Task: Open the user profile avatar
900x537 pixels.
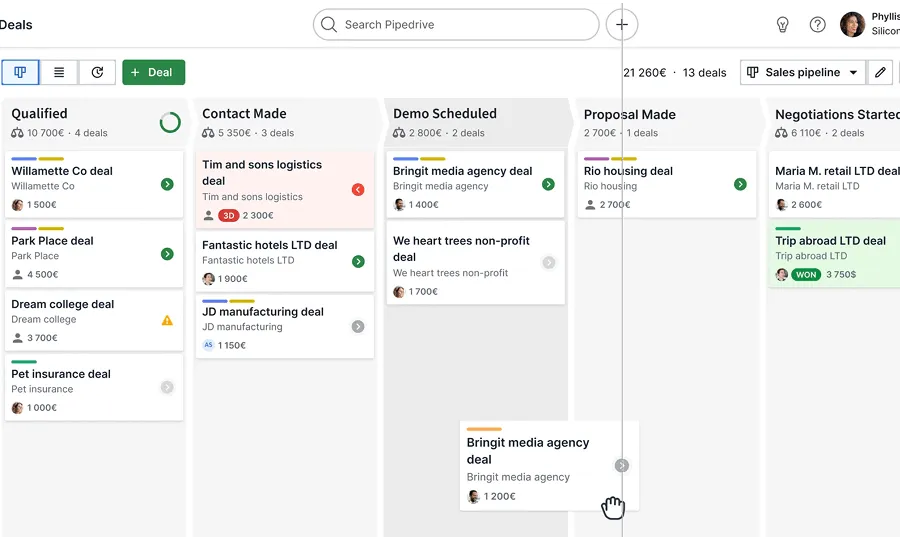Action: coord(852,25)
